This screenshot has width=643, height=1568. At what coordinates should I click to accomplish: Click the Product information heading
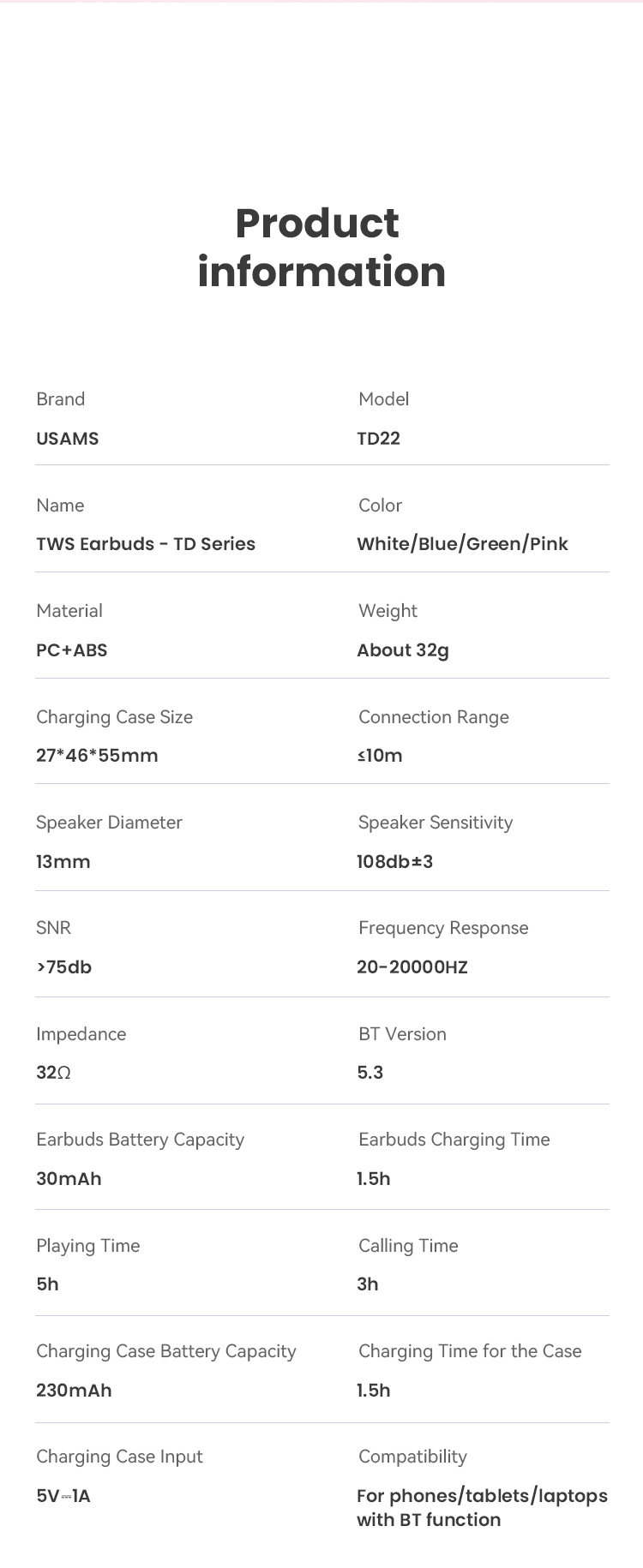pos(321,248)
